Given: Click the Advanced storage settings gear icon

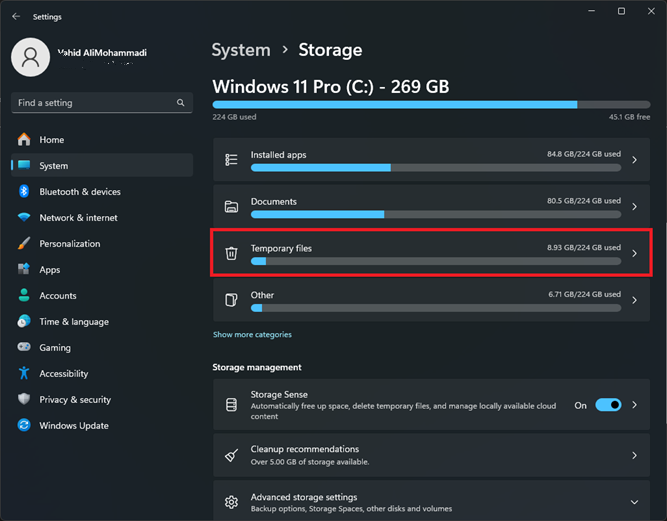Looking at the screenshot, I should point(231,502).
